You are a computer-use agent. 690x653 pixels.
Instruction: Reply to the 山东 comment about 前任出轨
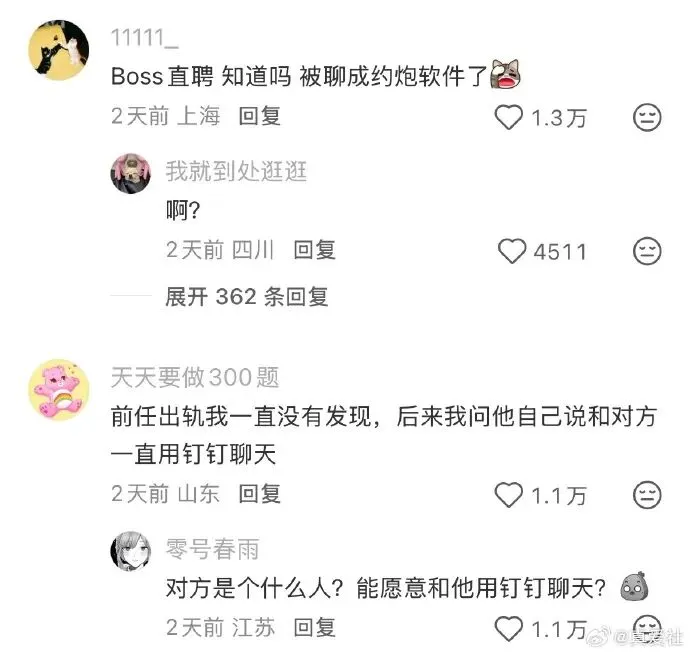pyautogui.click(x=260, y=494)
